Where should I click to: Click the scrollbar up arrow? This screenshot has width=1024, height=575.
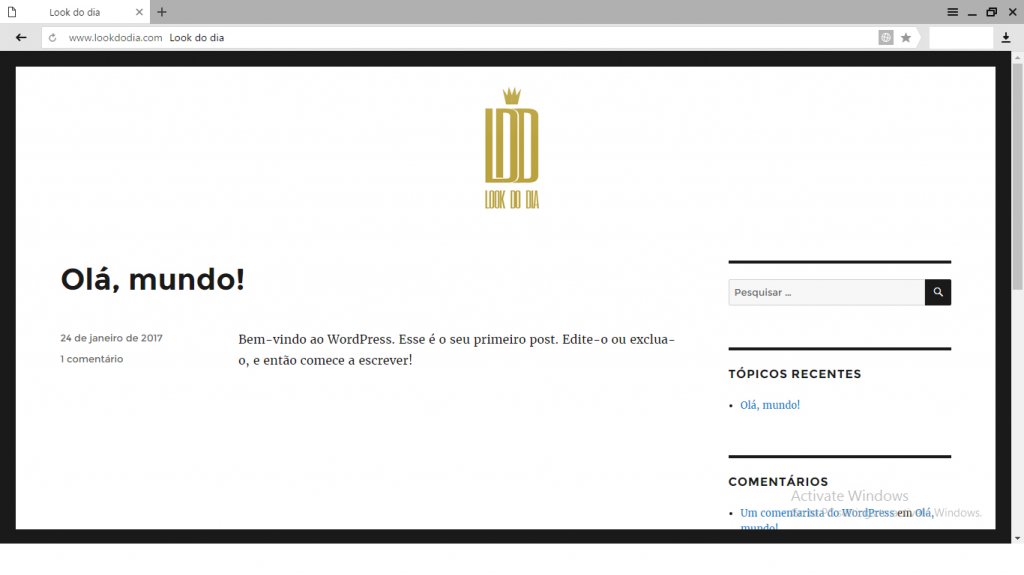(x=1017, y=58)
